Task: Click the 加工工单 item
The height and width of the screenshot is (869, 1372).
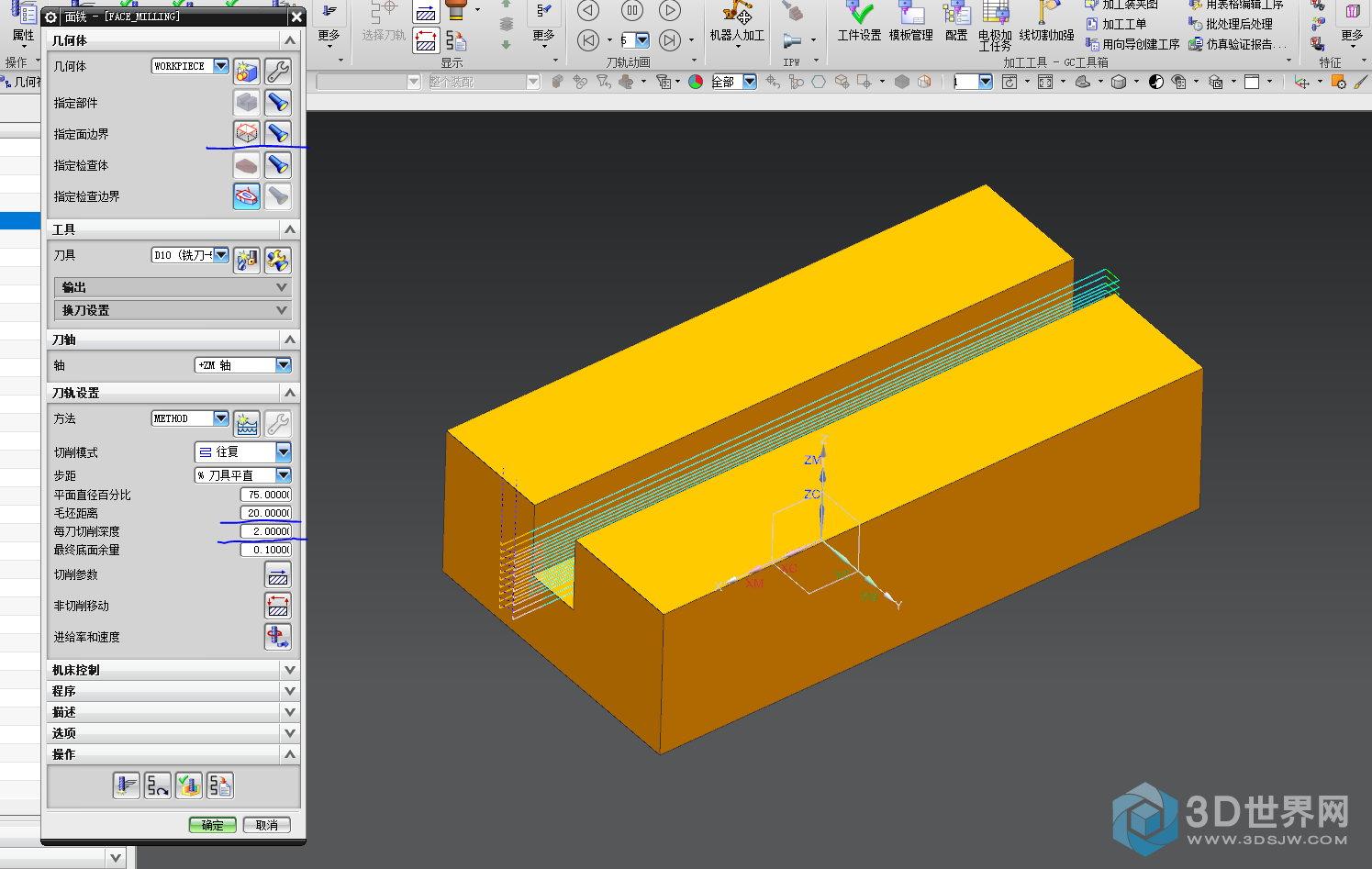Action: point(1116,24)
